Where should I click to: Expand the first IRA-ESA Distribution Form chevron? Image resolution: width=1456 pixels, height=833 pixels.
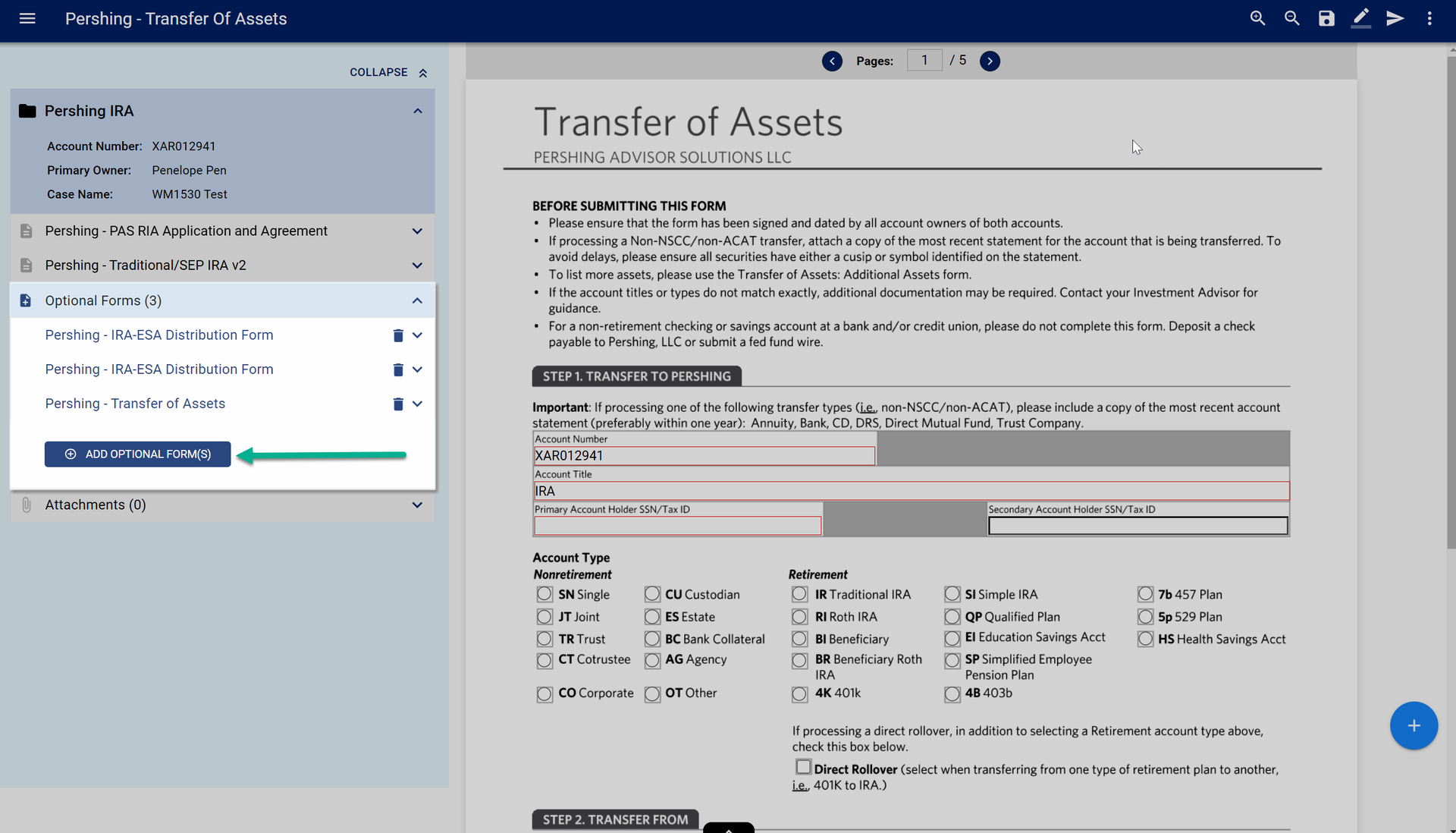pos(417,335)
